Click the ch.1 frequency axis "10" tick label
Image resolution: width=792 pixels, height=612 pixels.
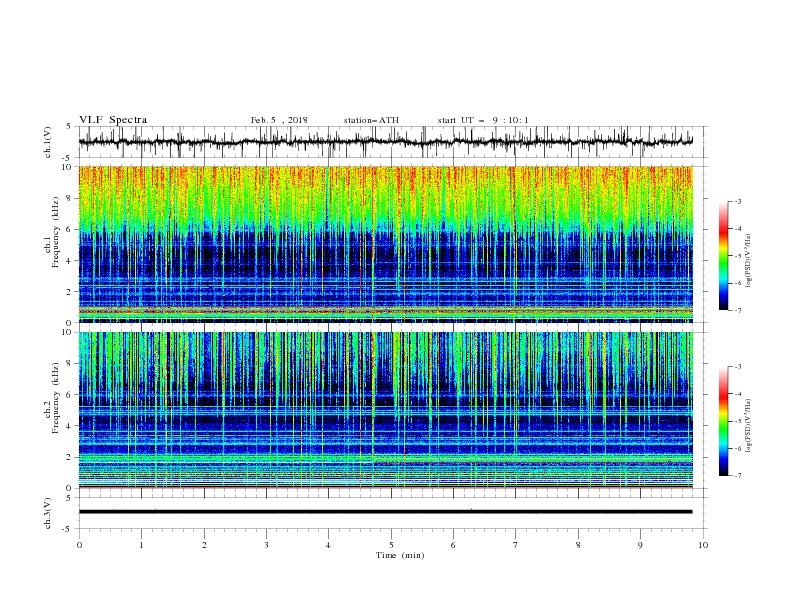point(69,167)
